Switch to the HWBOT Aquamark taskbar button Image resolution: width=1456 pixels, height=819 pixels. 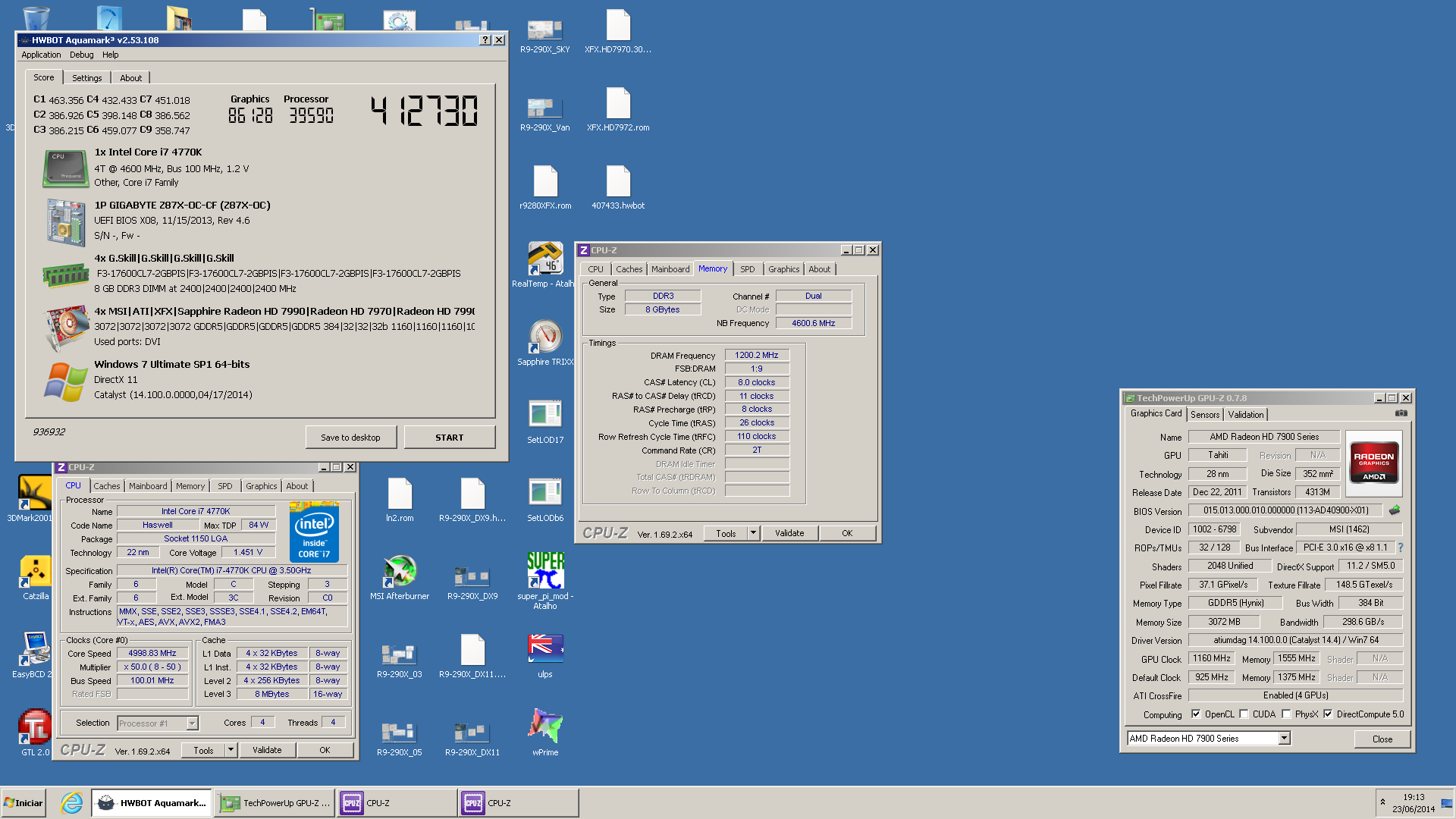152,802
